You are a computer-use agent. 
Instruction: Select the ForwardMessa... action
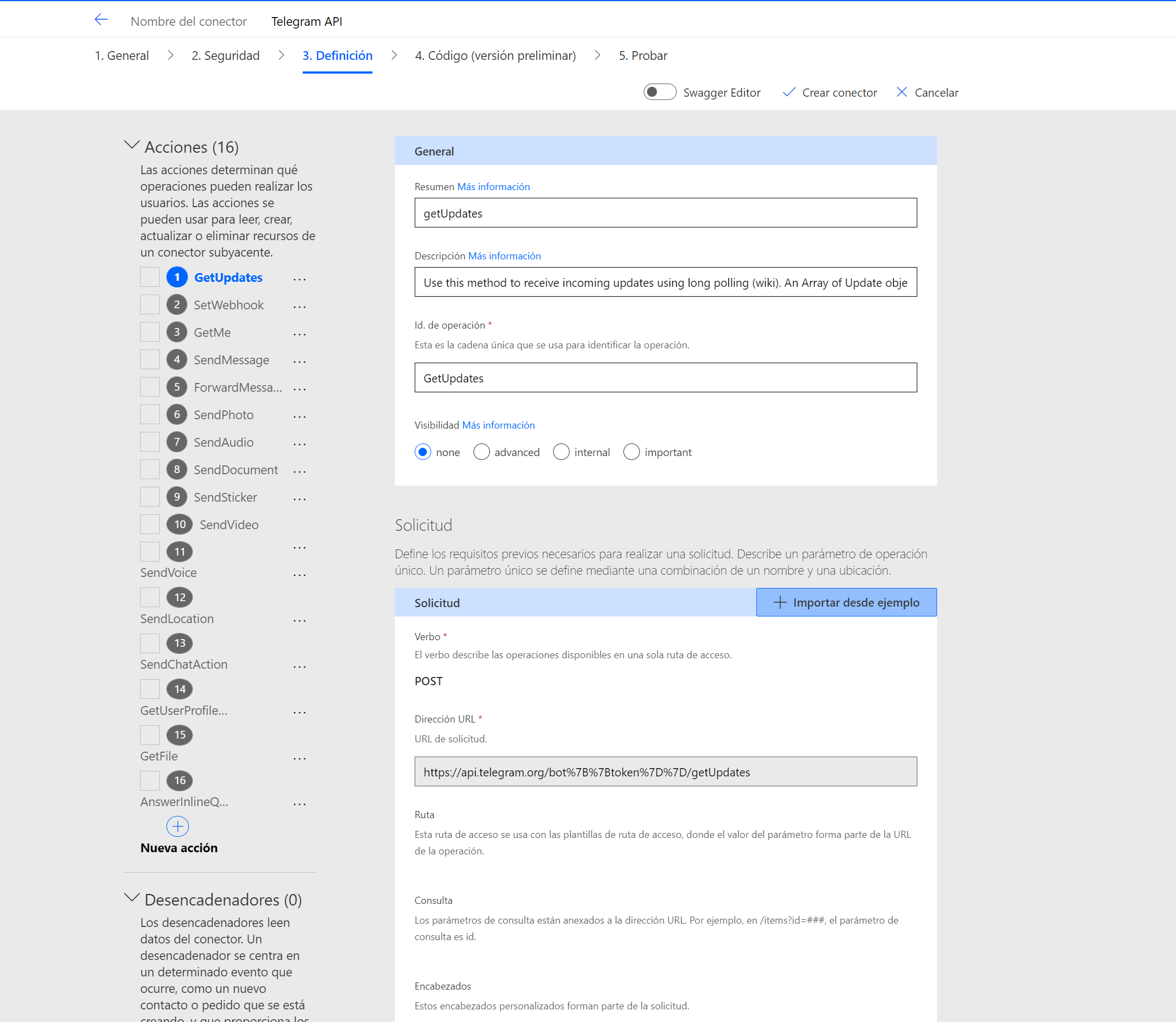click(238, 387)
